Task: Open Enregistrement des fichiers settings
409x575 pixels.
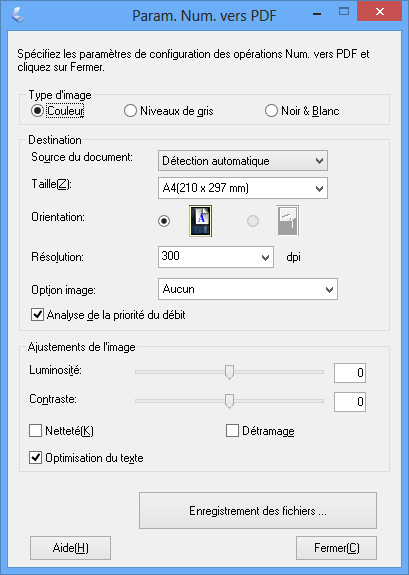Action: point(258,510)
